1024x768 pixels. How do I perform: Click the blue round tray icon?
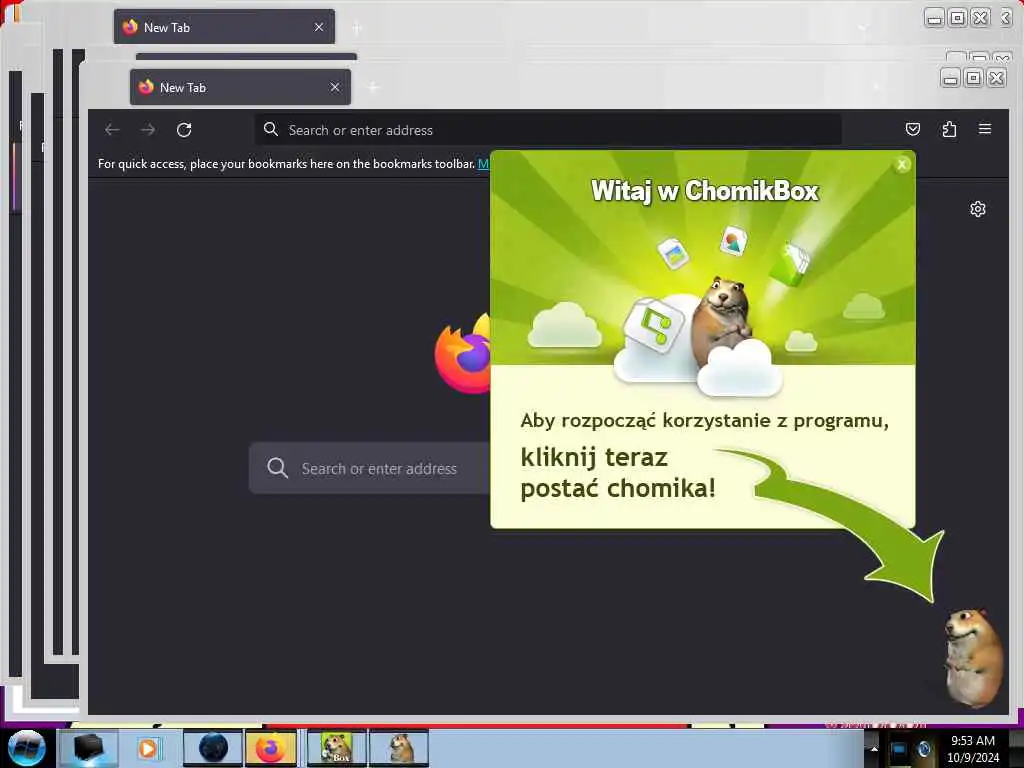coord(924,749)
